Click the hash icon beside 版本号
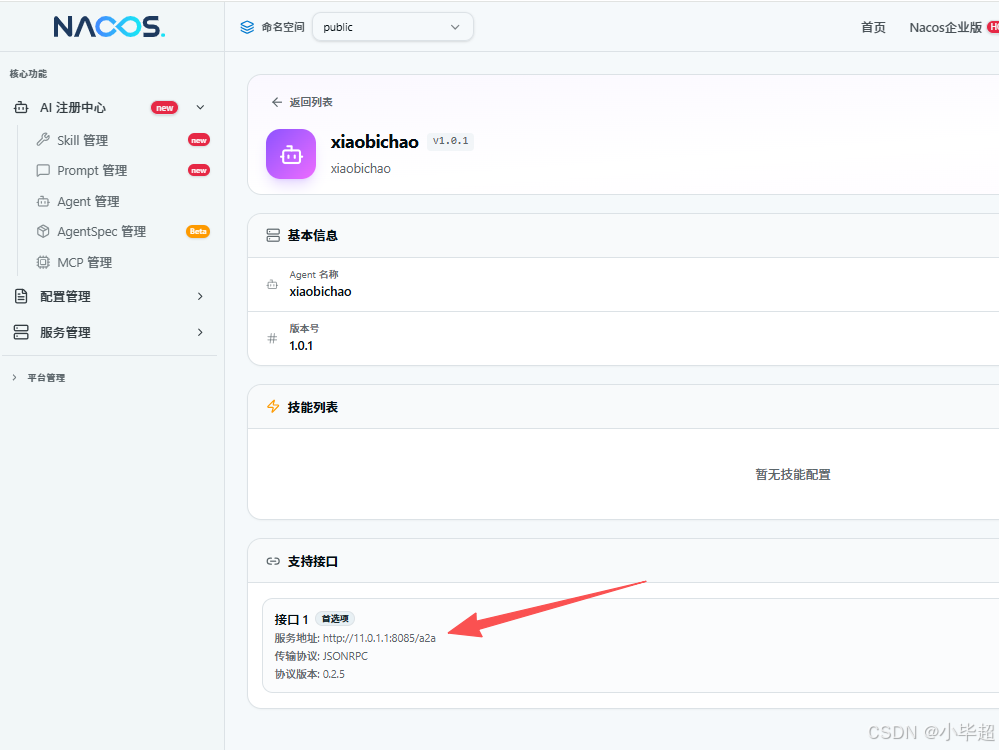999x750 pixels. click(x=272, y=338)
